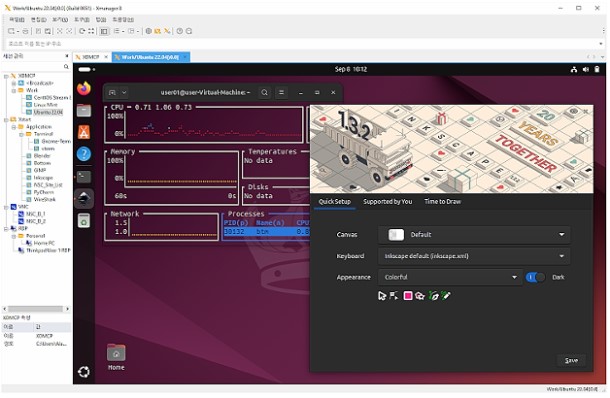The image size is (610, 398).
Task: Toggle the session manager pane toolbar icon
Action: [x=104, y=31]
